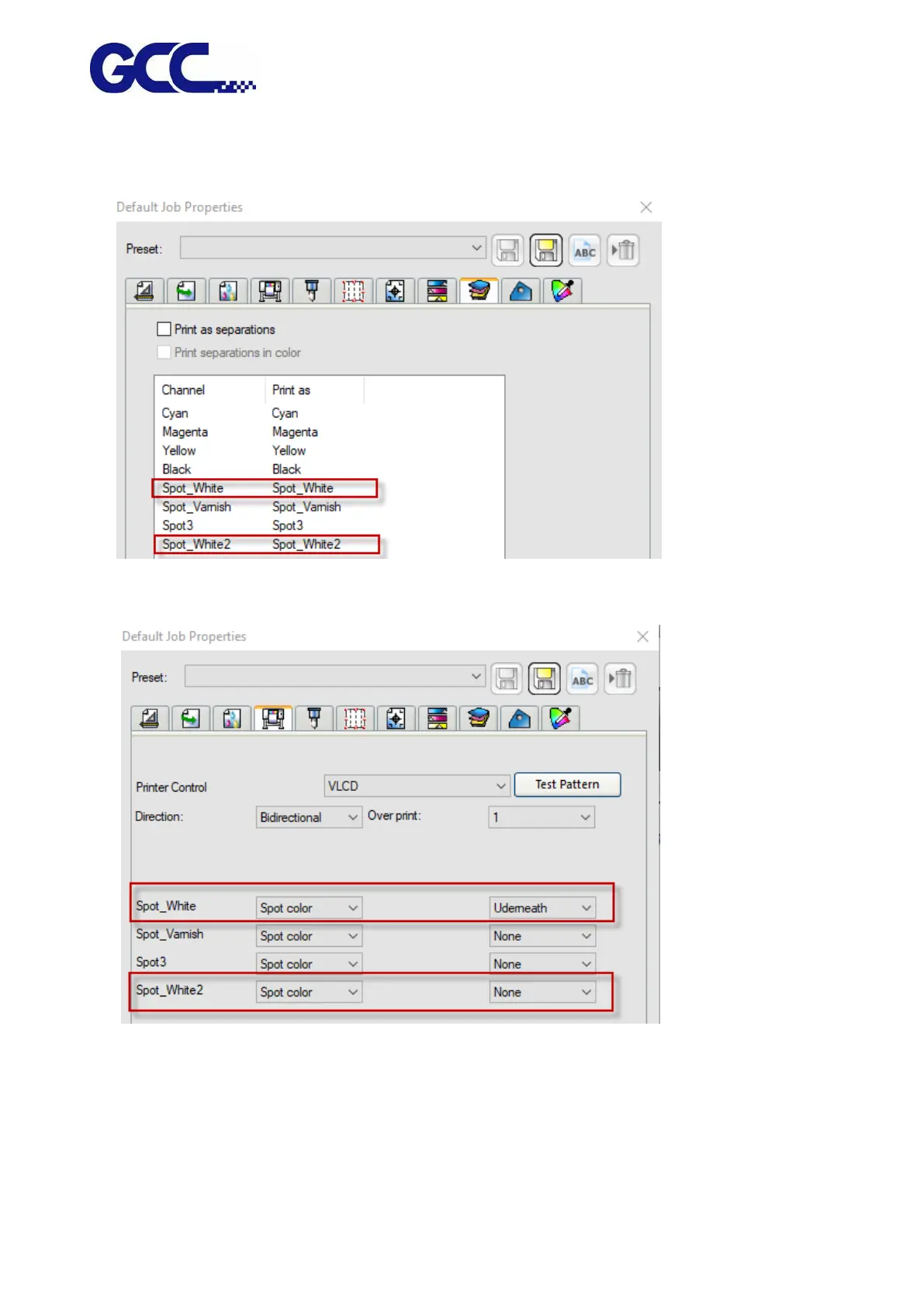Open Color eyedropper tab in Printer Control dialog

[561, 719]
